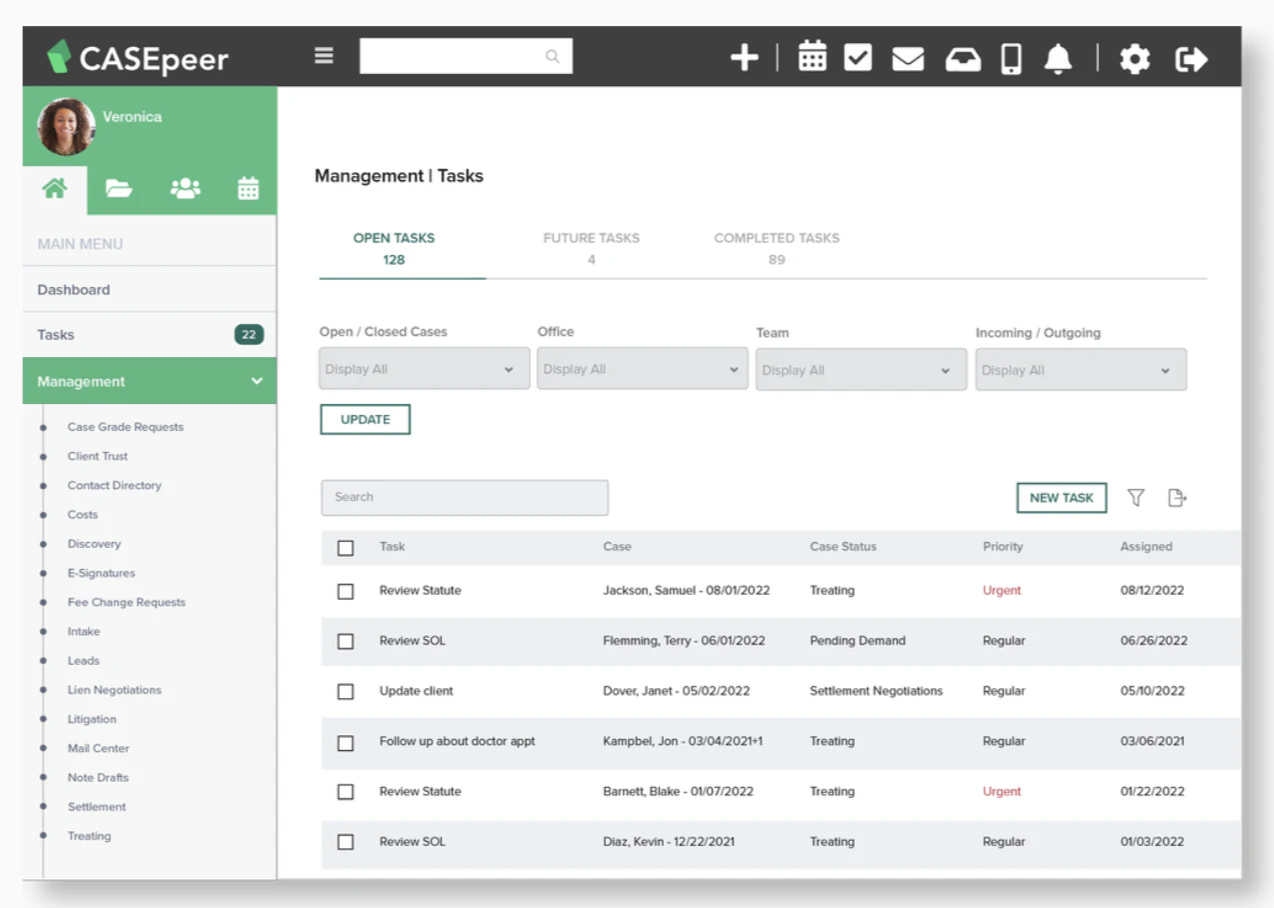Open the envelope mail icon

(908, 59)
